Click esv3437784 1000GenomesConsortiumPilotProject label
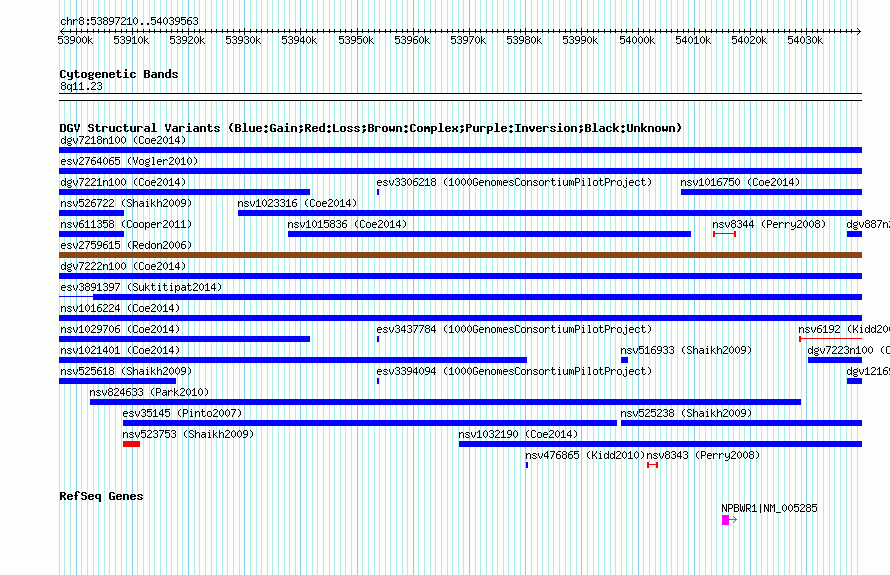The width and height of the screenshot is (890, 575). point(514,329)
